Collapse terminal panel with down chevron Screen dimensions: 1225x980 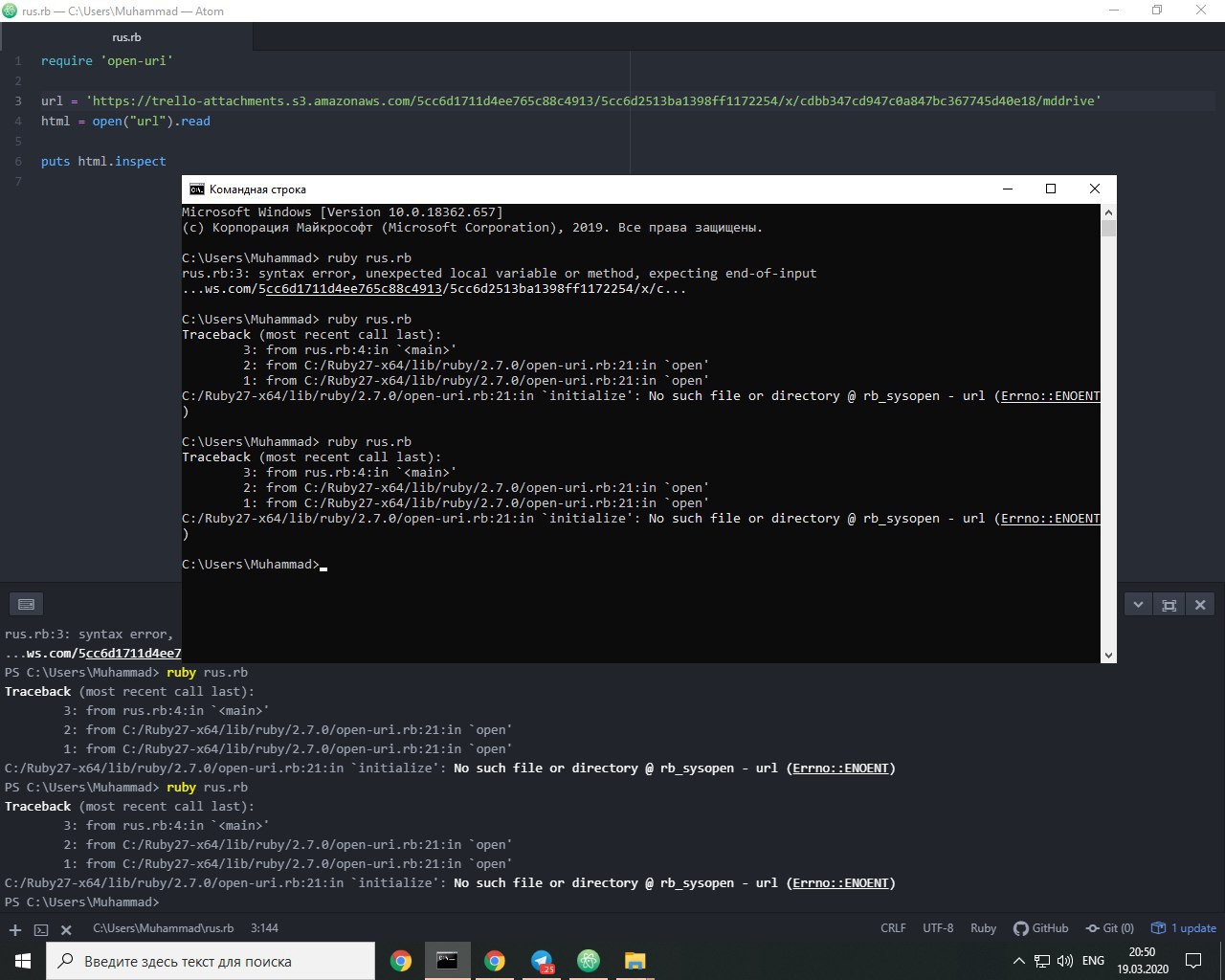click(1138, 604)
